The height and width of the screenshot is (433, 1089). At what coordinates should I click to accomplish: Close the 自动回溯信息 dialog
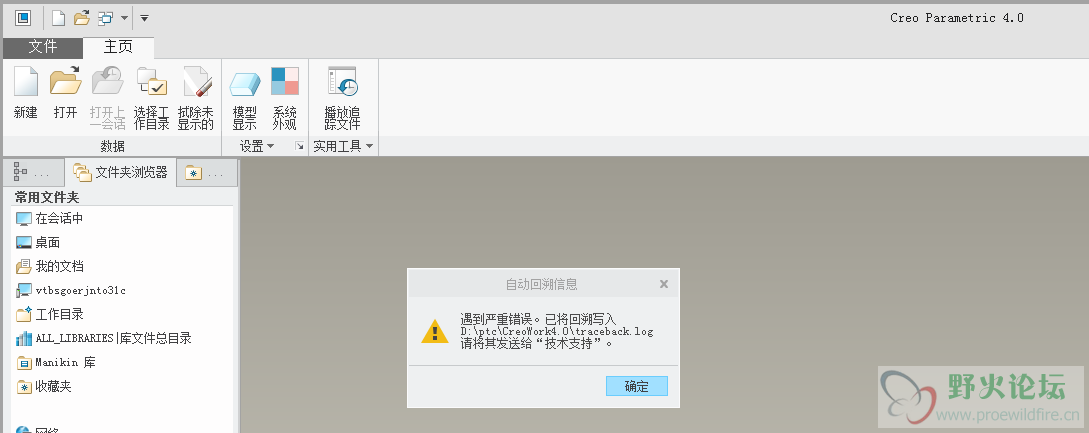tap(664, 284)
